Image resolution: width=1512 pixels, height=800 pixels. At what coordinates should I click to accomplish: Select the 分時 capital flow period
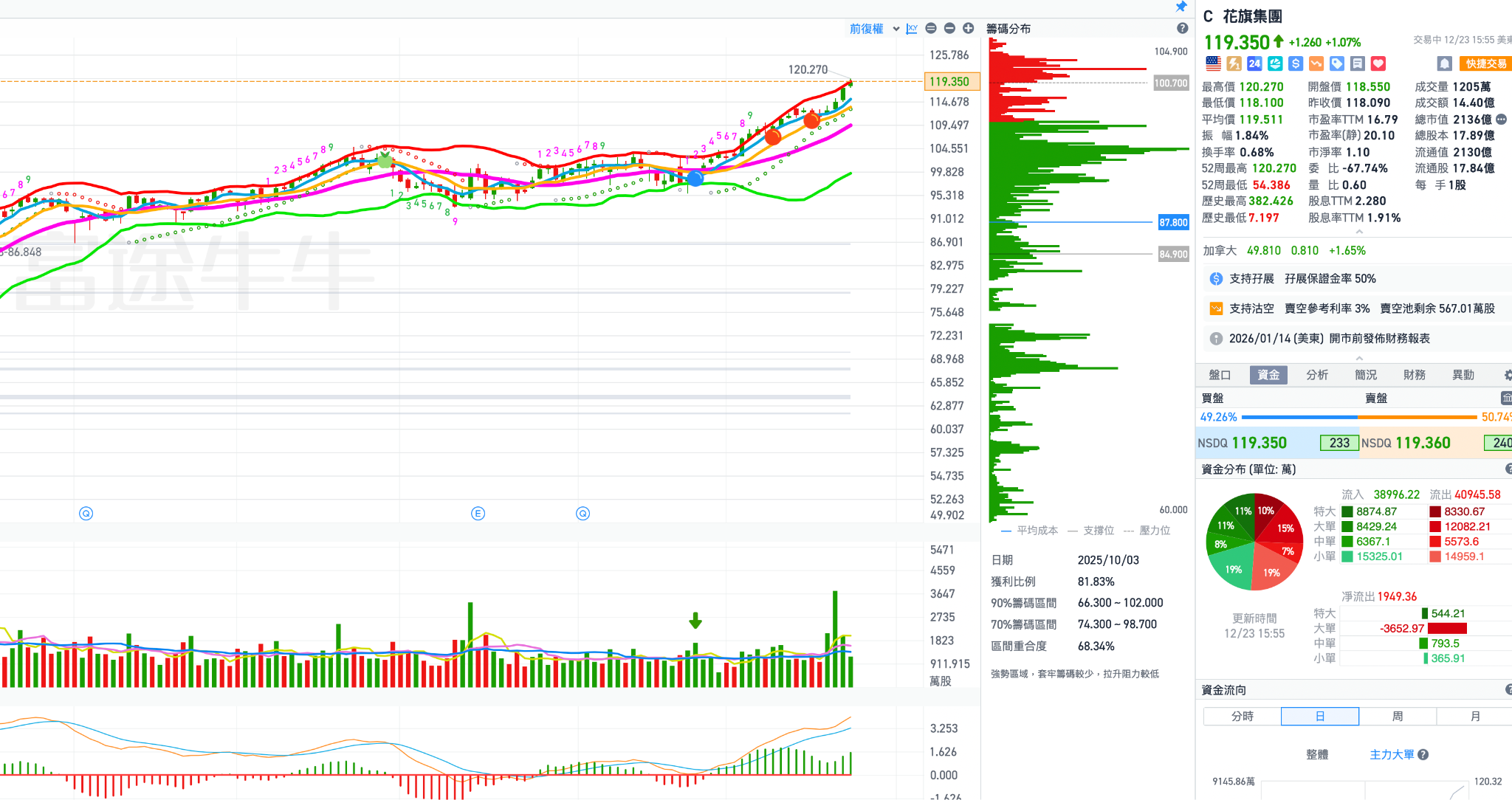[x=1243, y=716]
